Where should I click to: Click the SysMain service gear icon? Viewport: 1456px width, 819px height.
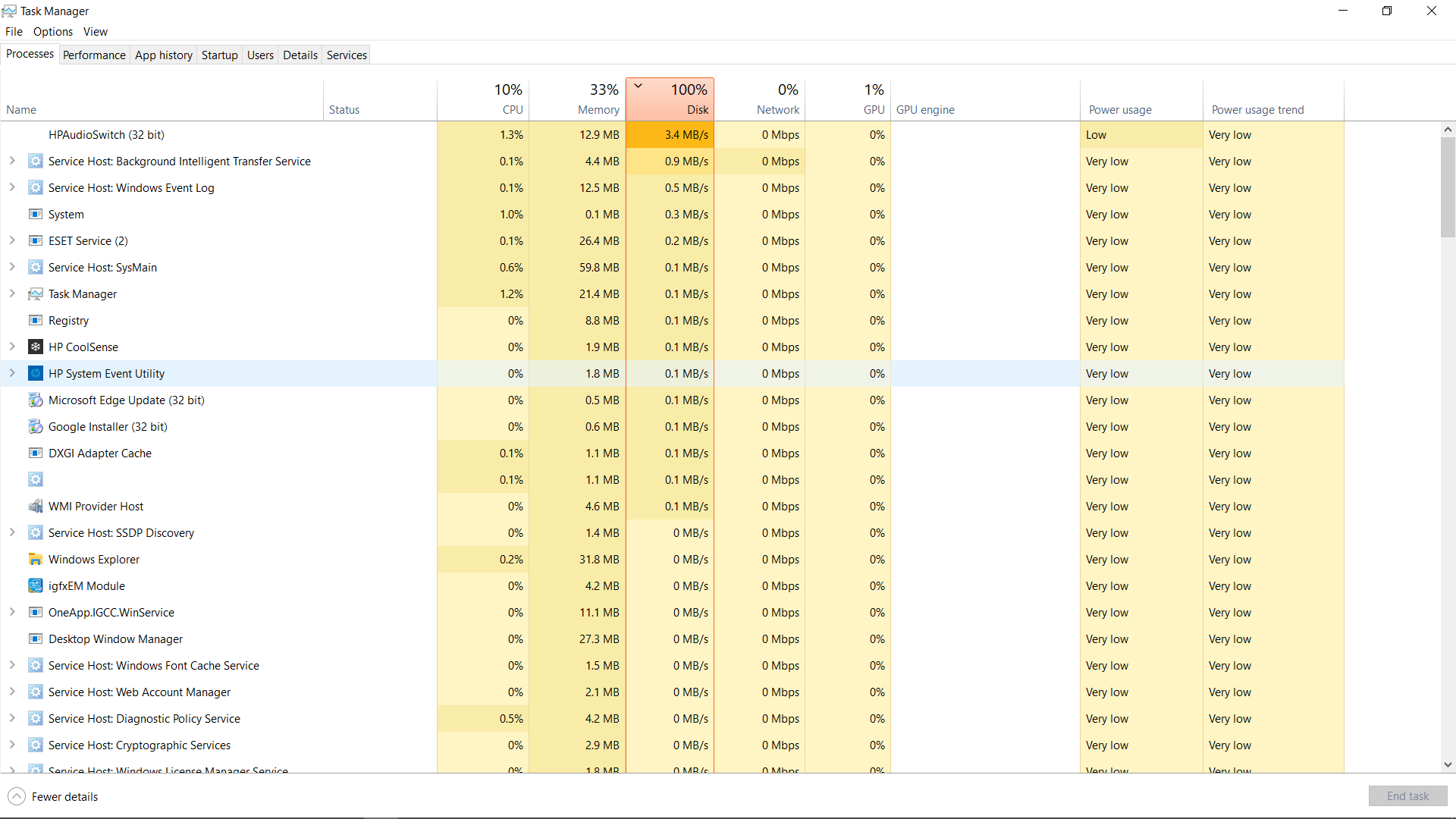[36, 268]
